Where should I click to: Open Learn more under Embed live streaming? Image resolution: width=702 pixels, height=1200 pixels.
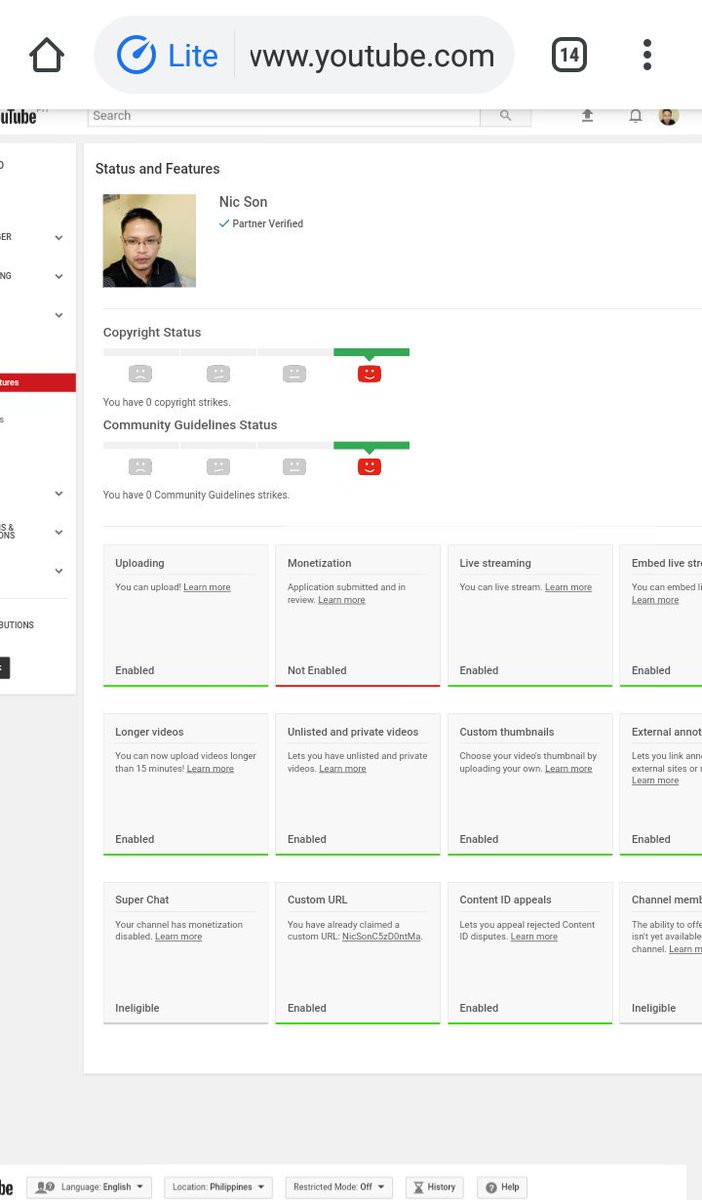655,600
